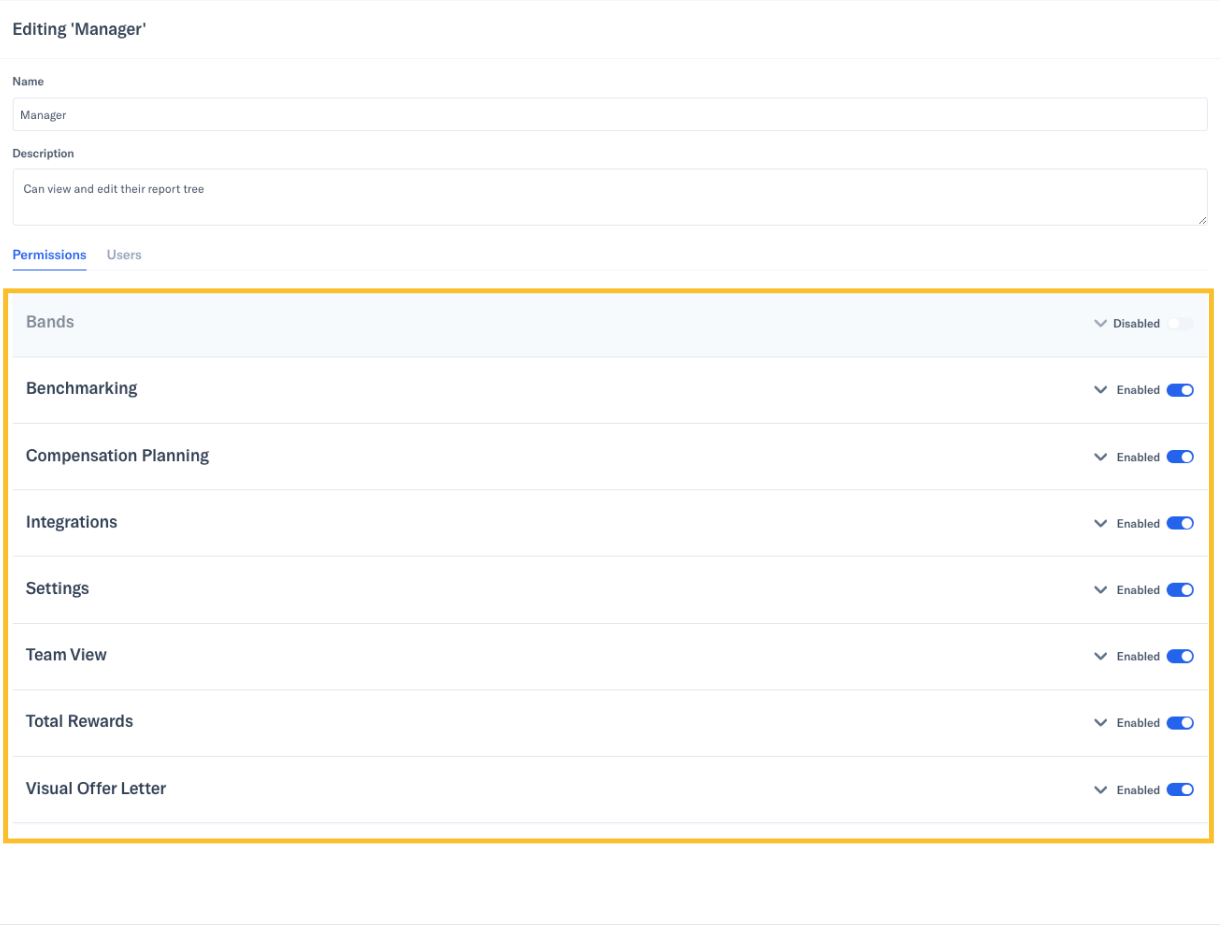Expand the Compensation Planning section
Viewport: 1220px width, 925px height.
(x=1100, y=457)
